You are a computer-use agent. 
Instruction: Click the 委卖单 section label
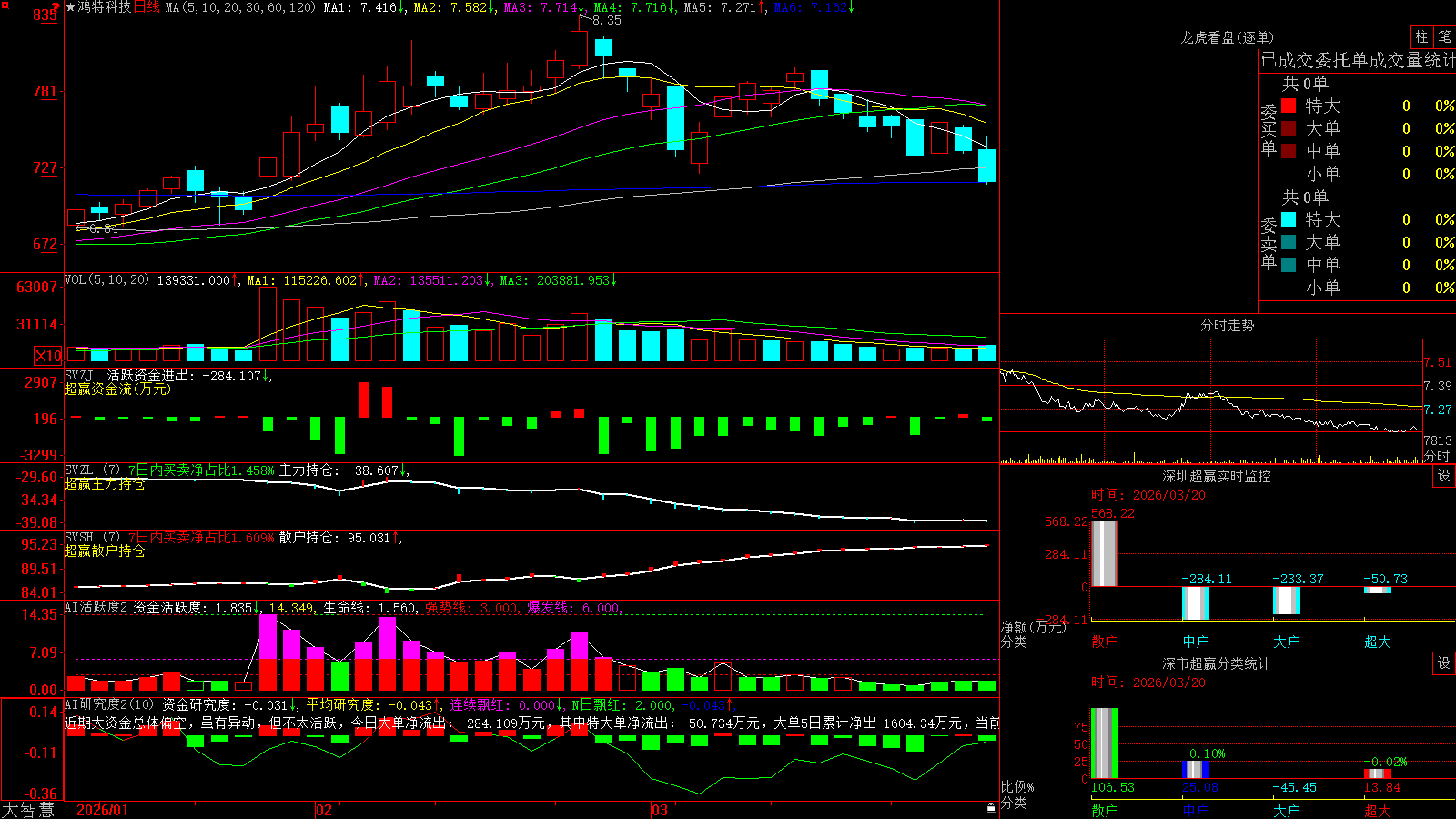[x=1269, y=243]
